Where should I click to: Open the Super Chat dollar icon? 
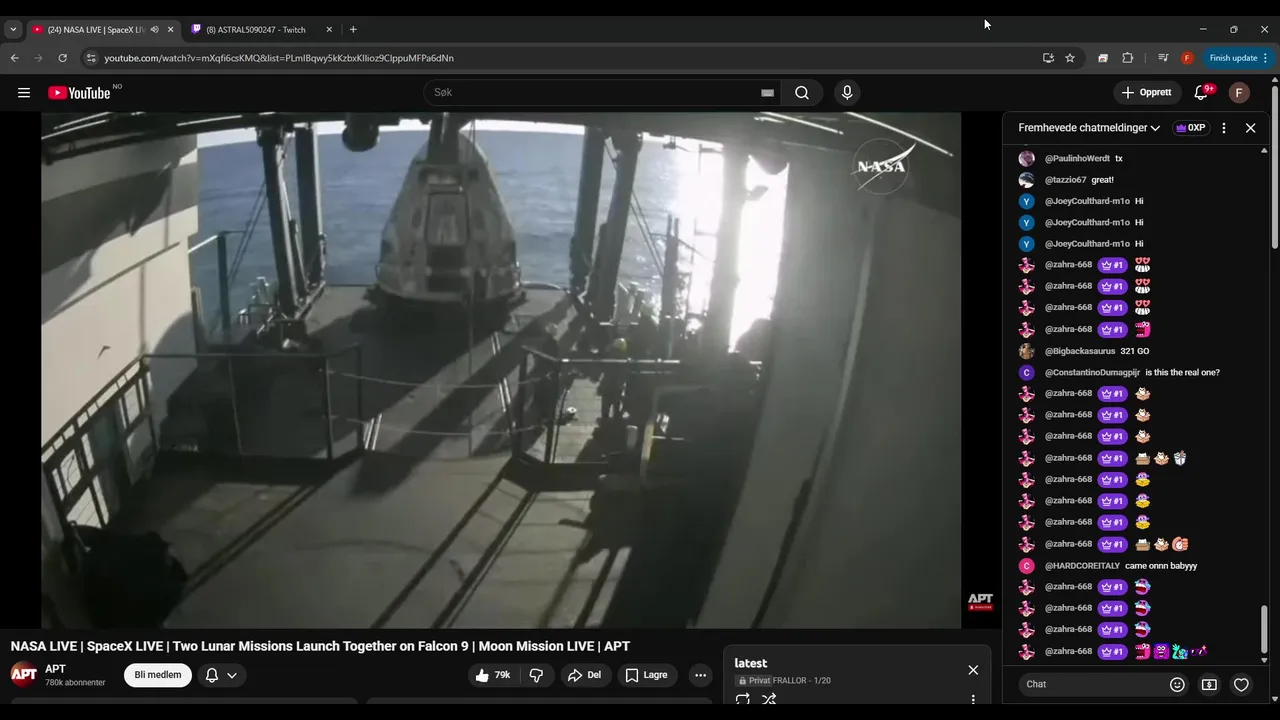coord(1209,684)
